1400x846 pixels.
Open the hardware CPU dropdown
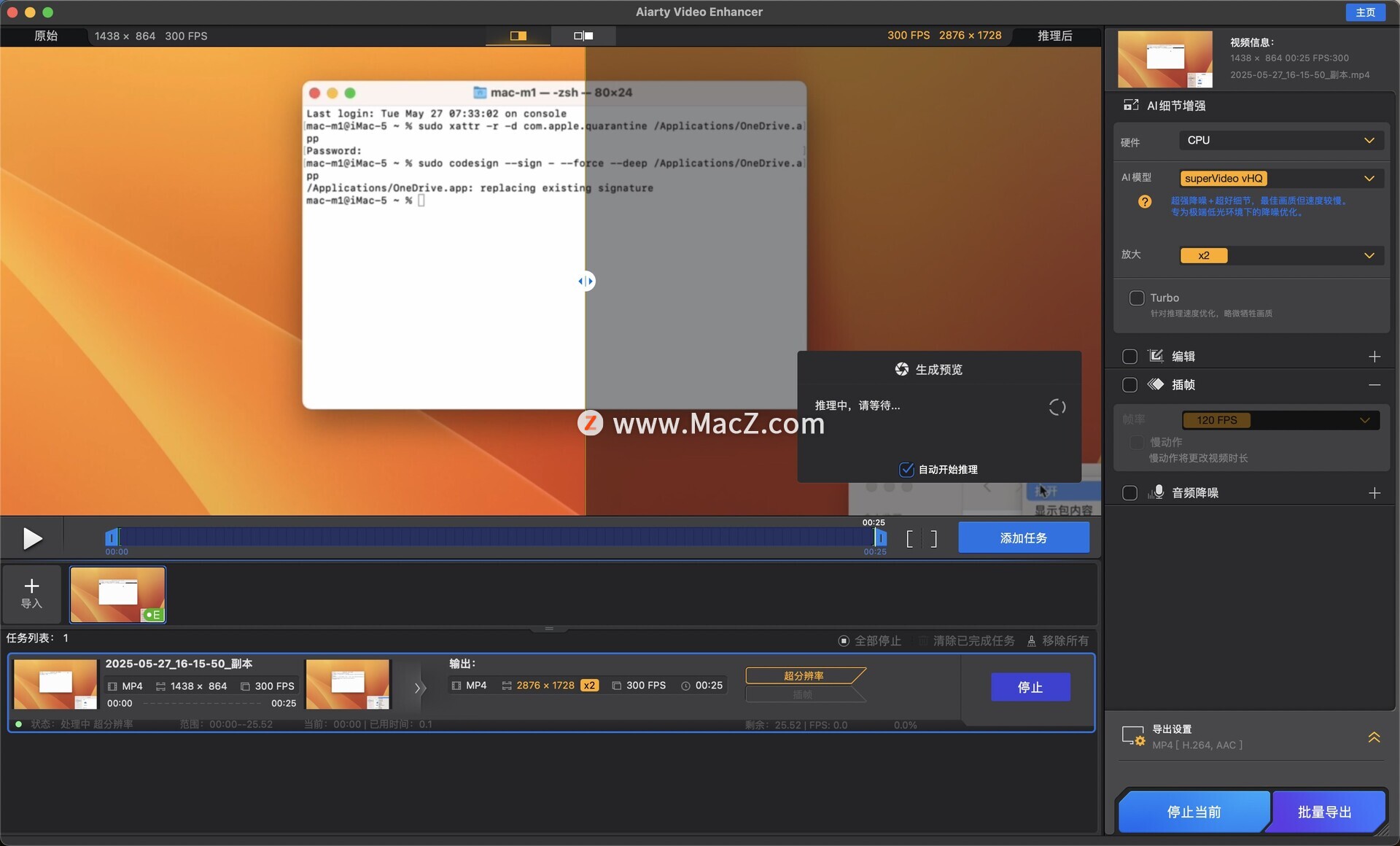coord(1281,140)
